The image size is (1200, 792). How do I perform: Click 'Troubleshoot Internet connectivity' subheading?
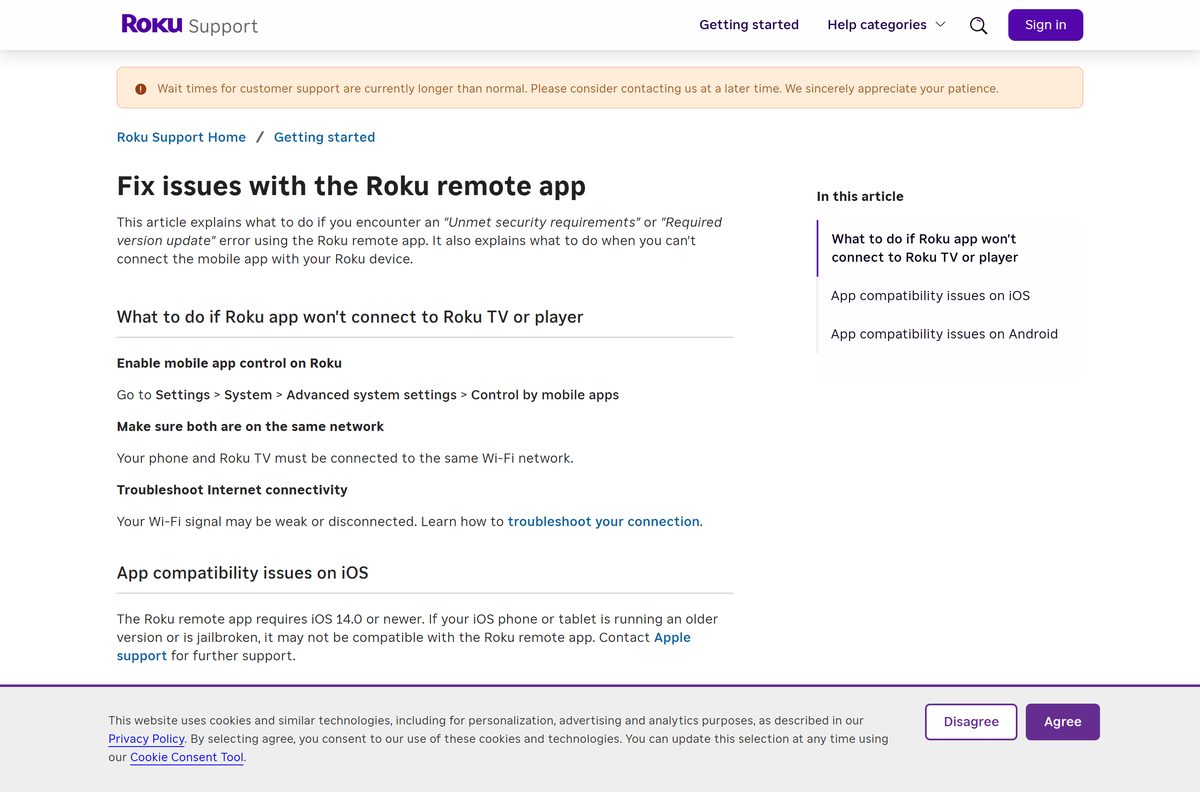pos(232,490)
